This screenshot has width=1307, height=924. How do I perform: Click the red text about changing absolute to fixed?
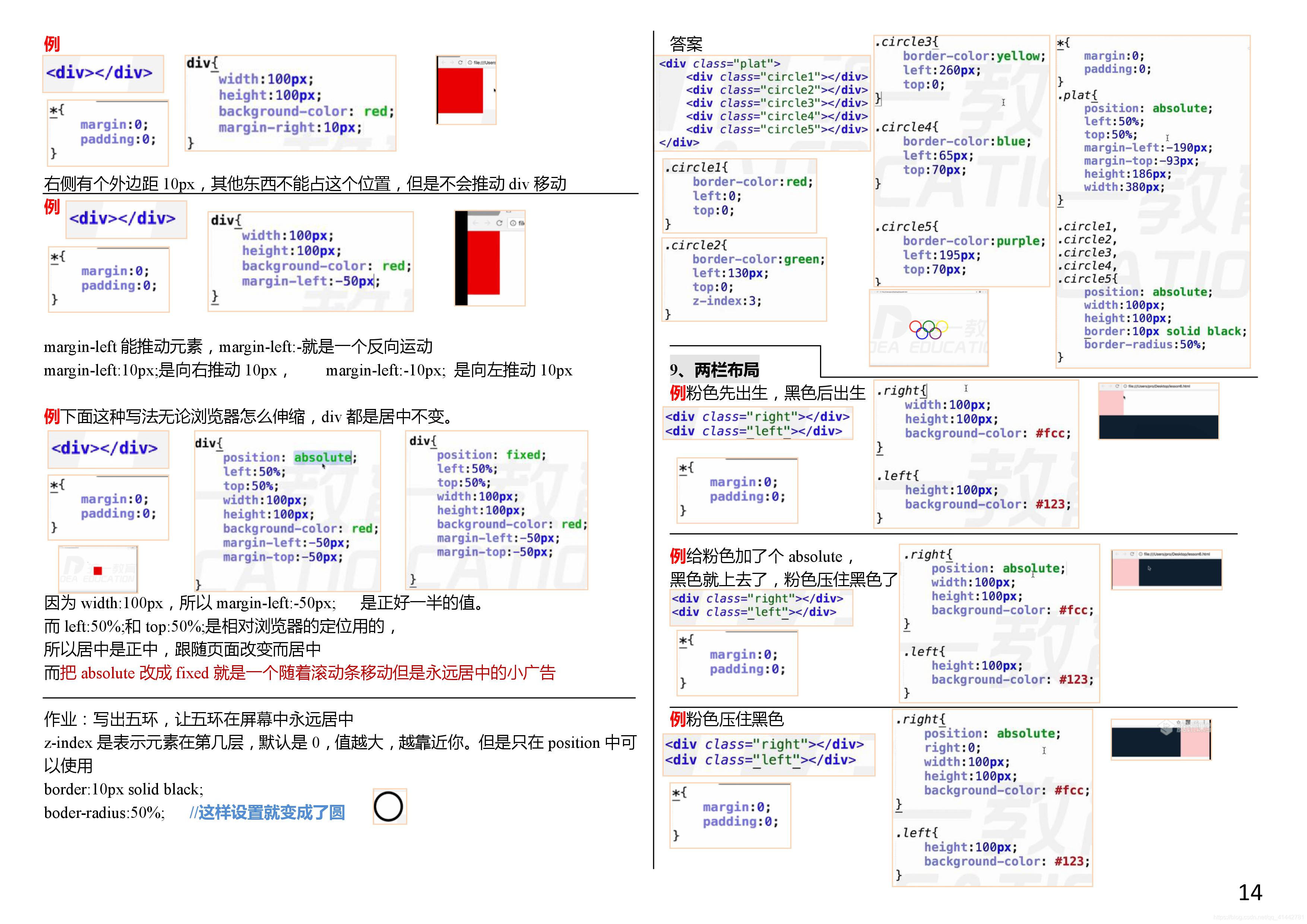coord(307,673)
